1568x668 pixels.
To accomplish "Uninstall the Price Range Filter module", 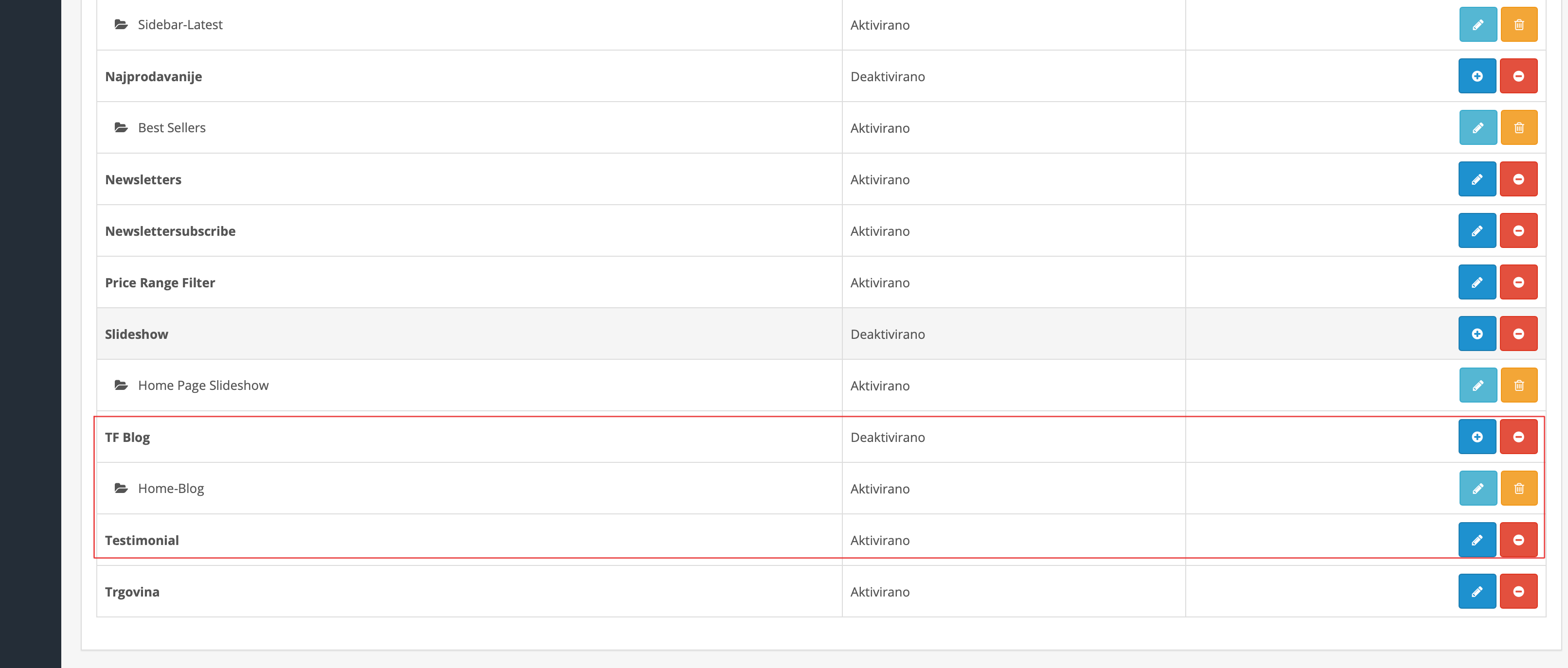I will tap(1518, 282).
